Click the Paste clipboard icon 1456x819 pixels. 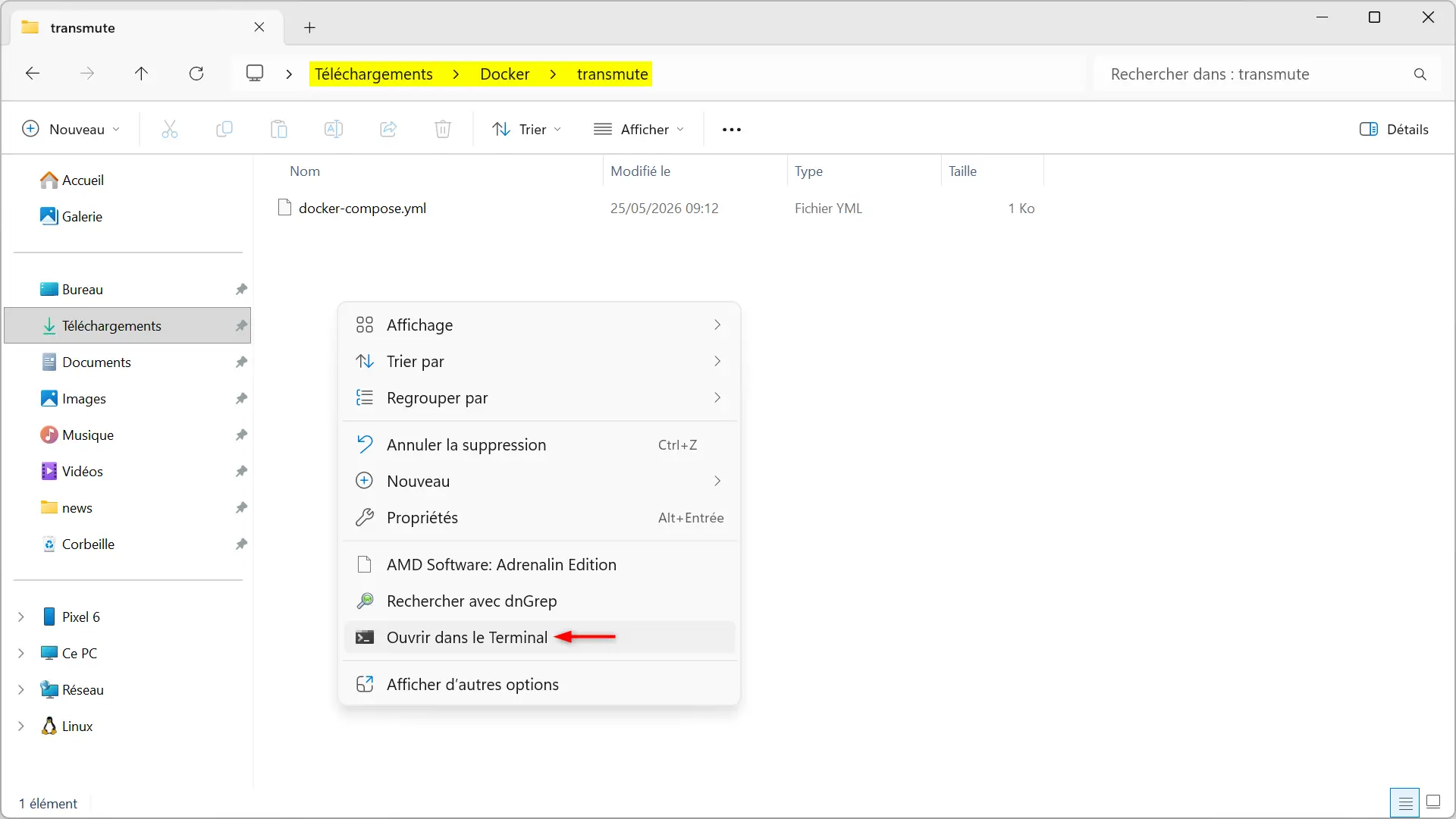[279, 130]
